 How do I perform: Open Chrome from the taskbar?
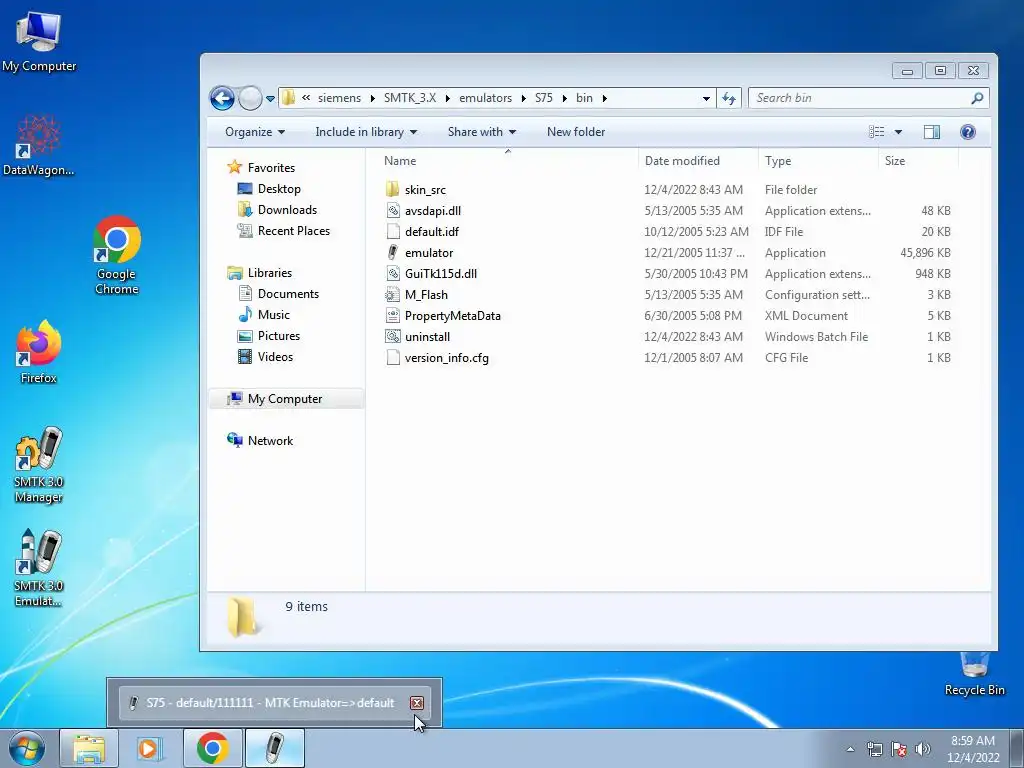pyautogui.click(x=213, y=748)
